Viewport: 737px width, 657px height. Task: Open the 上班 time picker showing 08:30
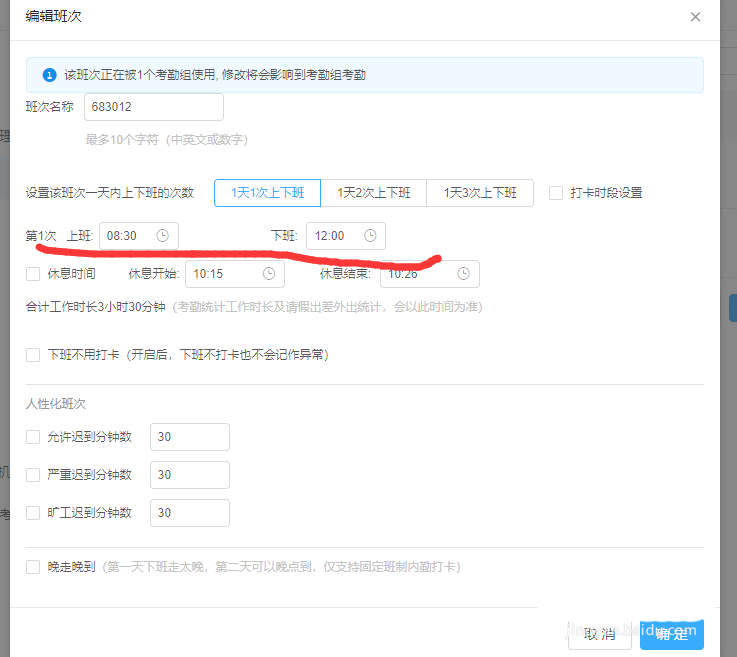pos(130,236)
